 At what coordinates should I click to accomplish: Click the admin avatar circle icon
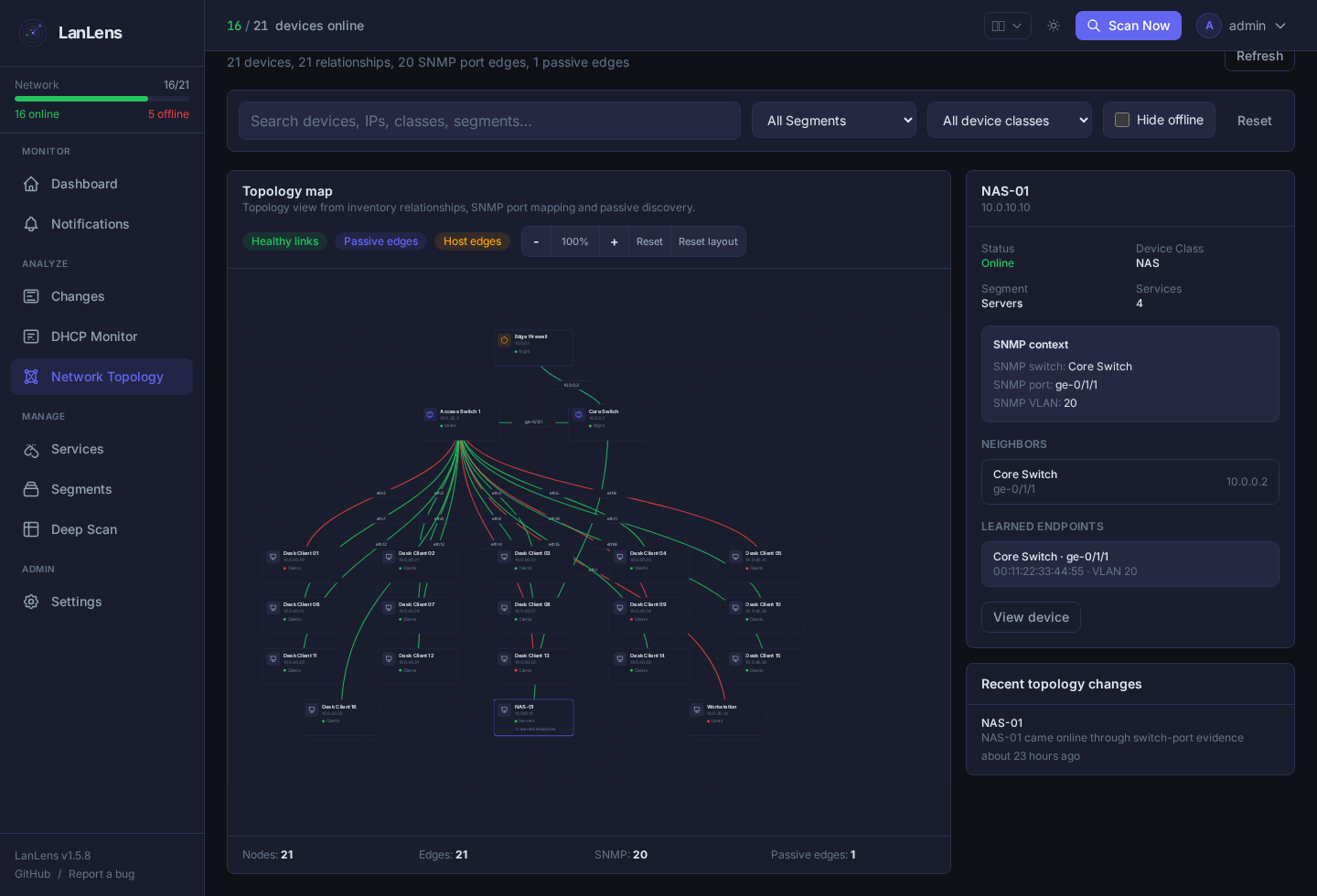(x=1209, y=26)
